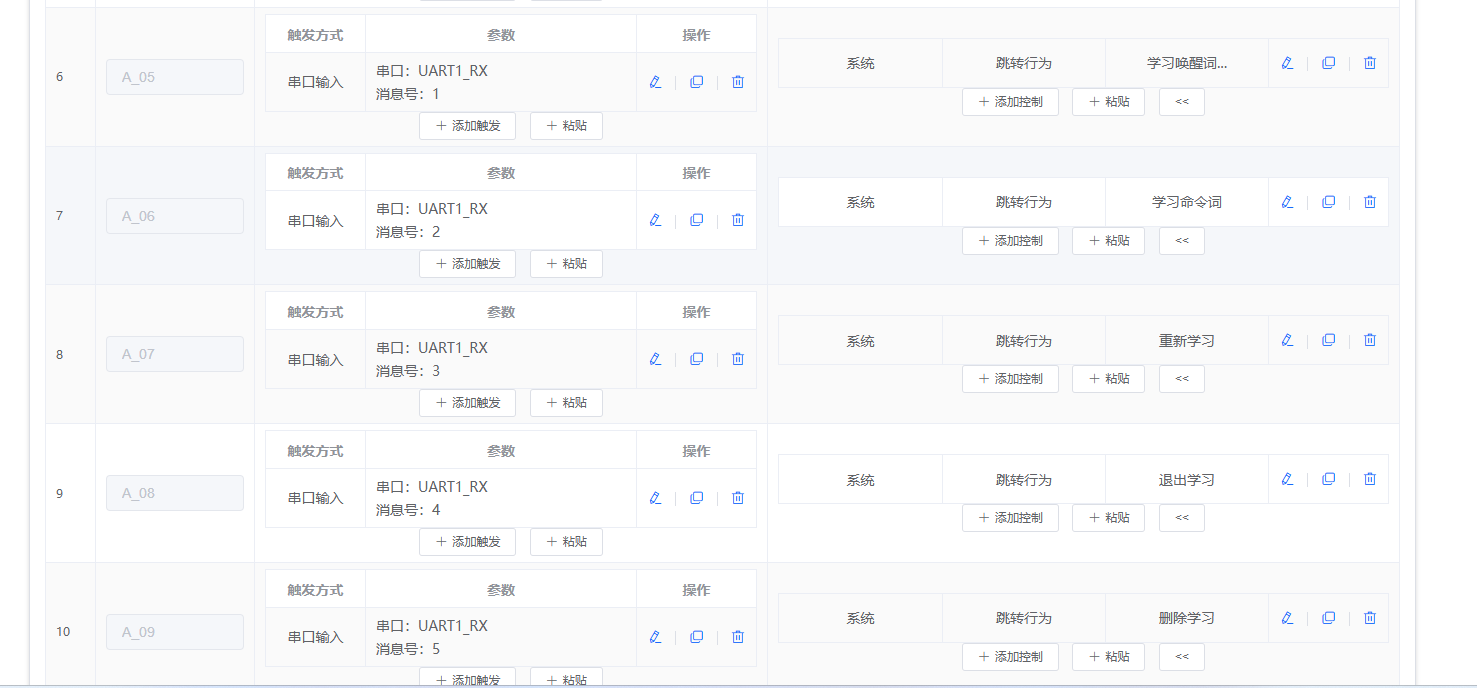
Task: Copy the 删除学习 action
Action: click(1328, 618)
